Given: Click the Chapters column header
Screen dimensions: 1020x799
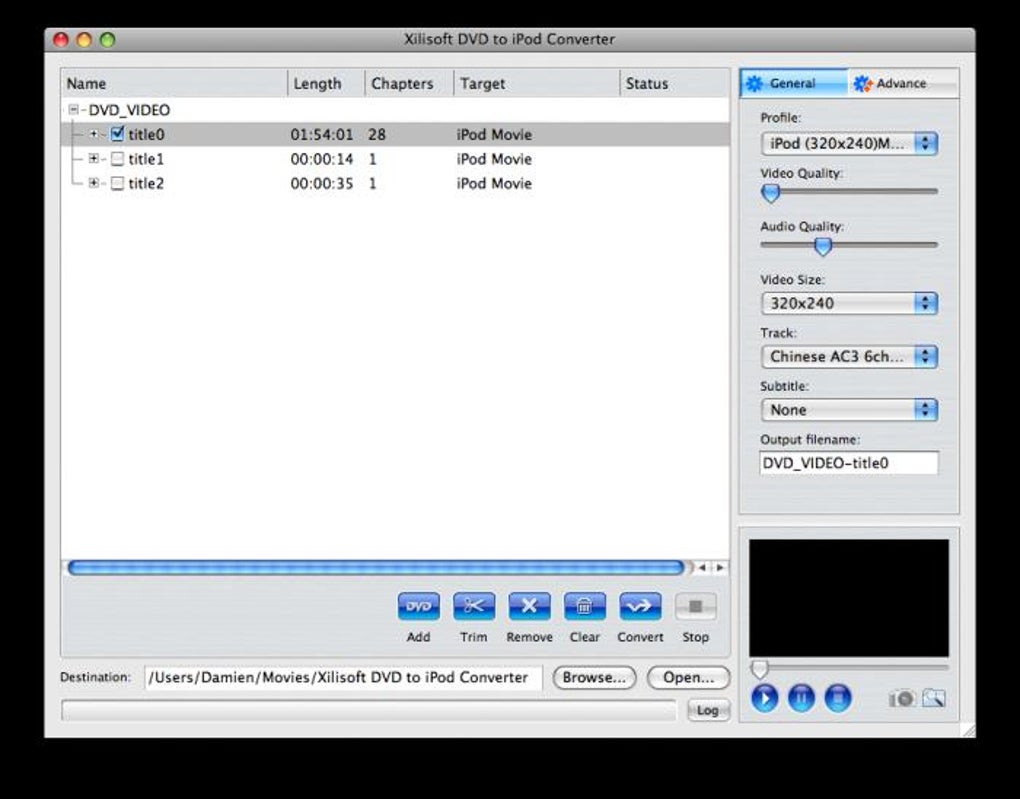Looking at the screenshot, I should coord(409,83).
